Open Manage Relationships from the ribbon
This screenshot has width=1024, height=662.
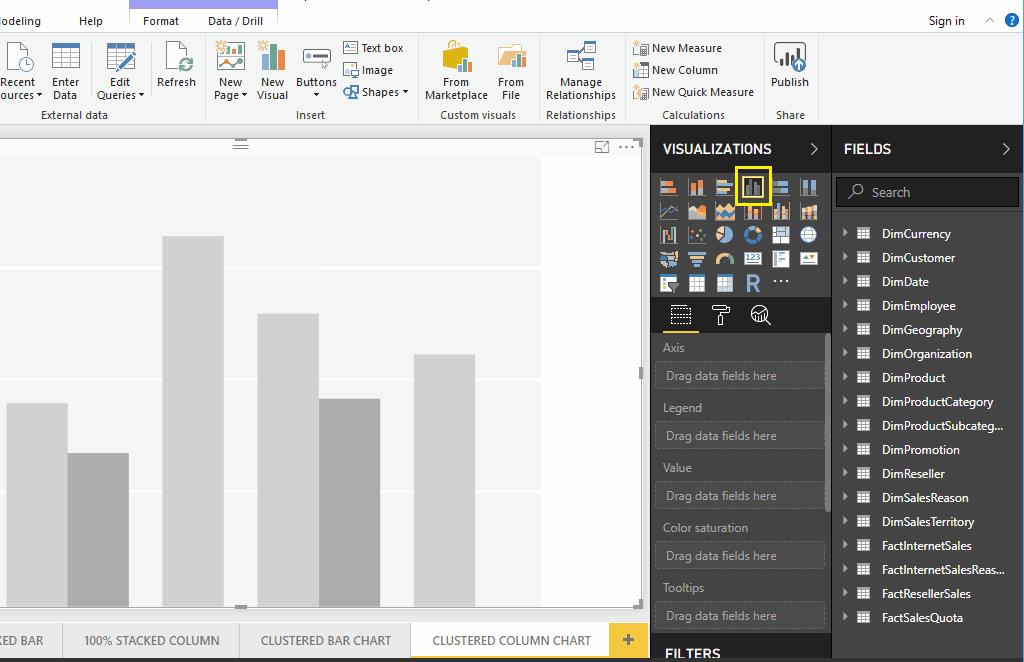[580, 72]
